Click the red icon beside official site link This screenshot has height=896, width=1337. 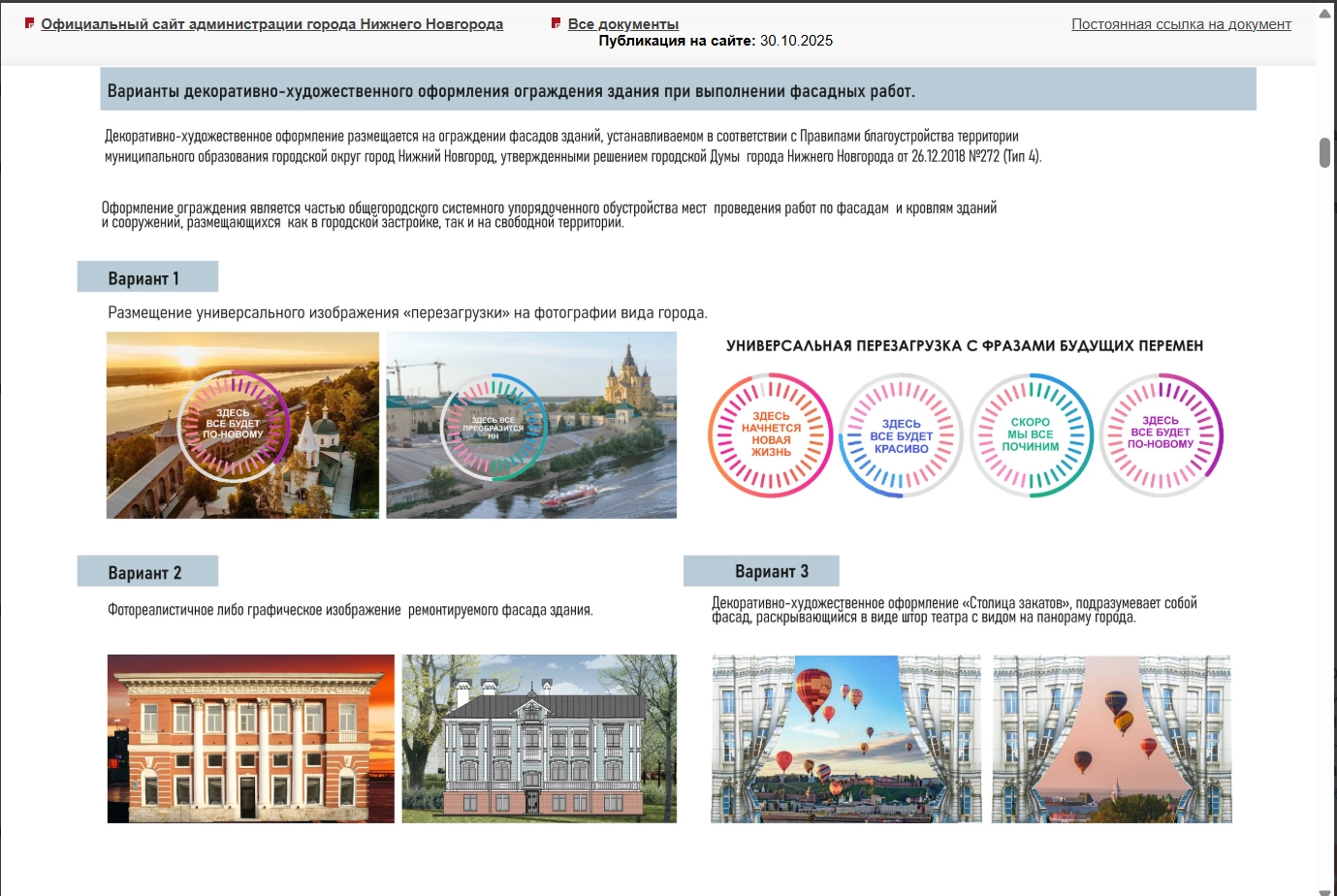(30, 23)
